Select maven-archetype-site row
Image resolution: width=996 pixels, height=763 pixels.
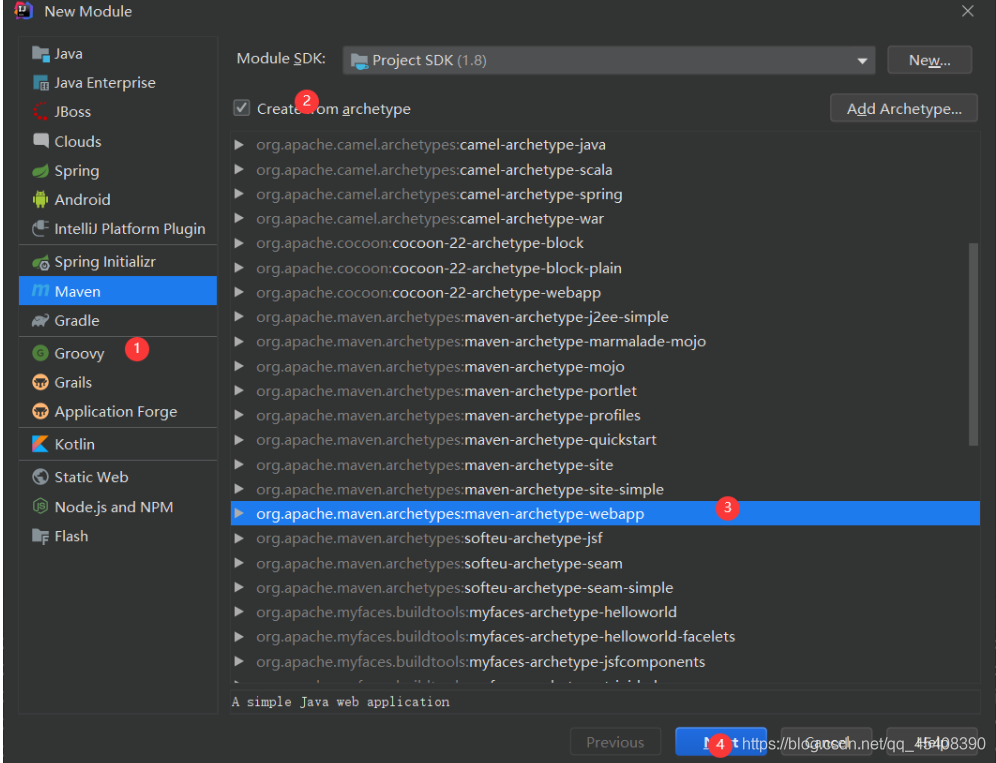click(x=605, y=464)
